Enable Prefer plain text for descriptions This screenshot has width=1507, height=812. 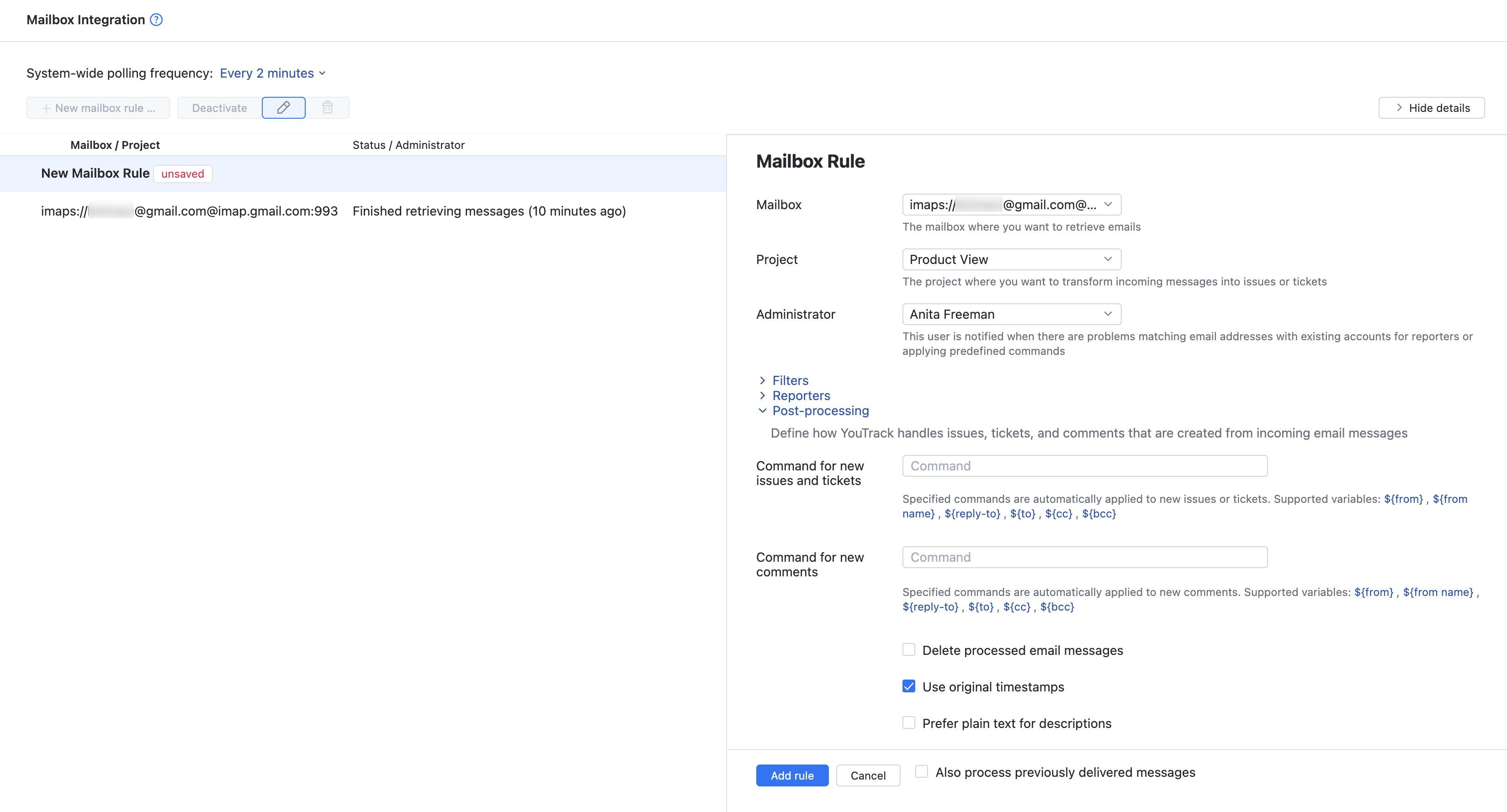908,722
